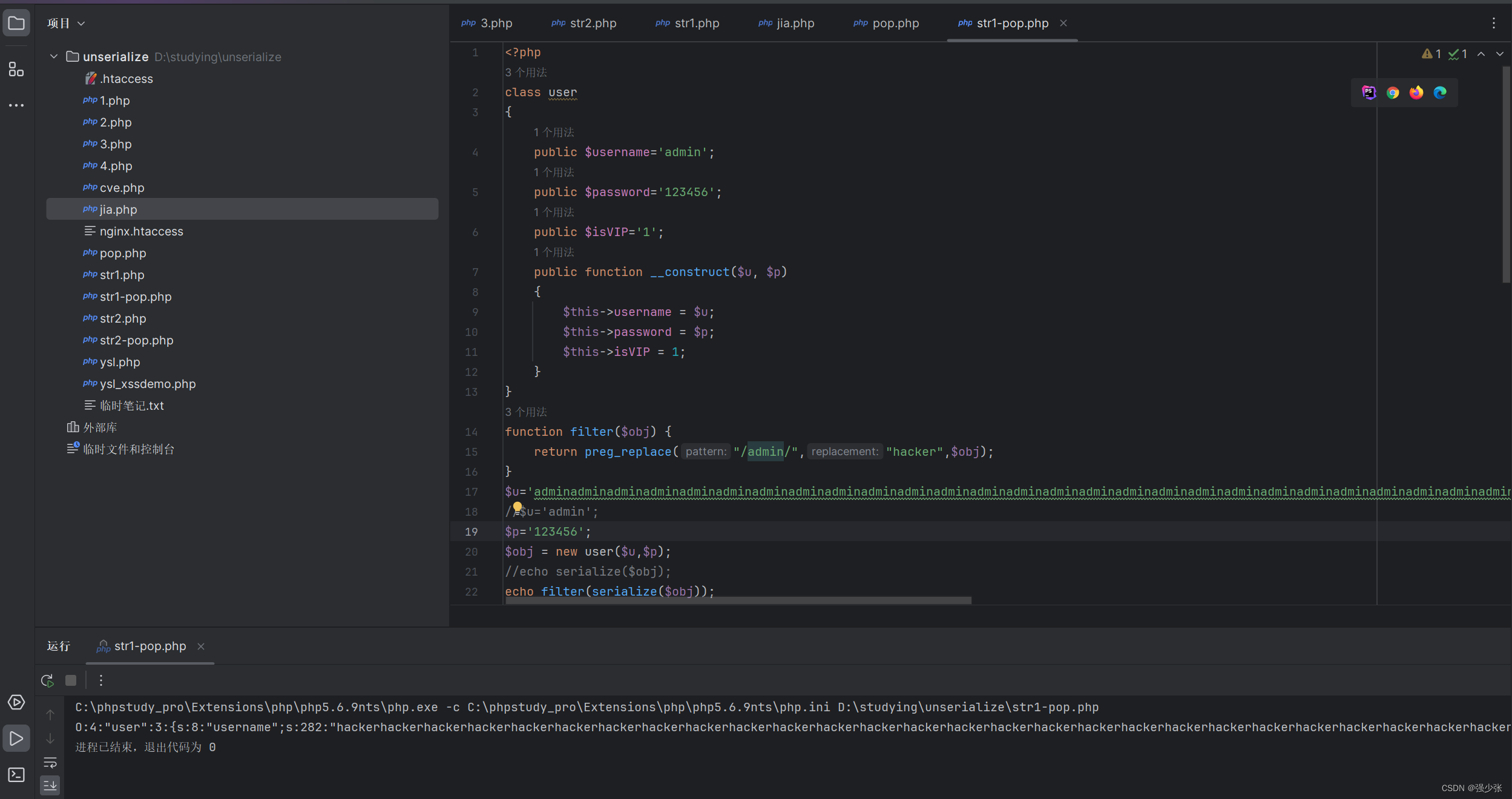This screenshot has height=799, width=1512.
Task: Click the editor horizontal scrollbar
Action: pos(738,600)
